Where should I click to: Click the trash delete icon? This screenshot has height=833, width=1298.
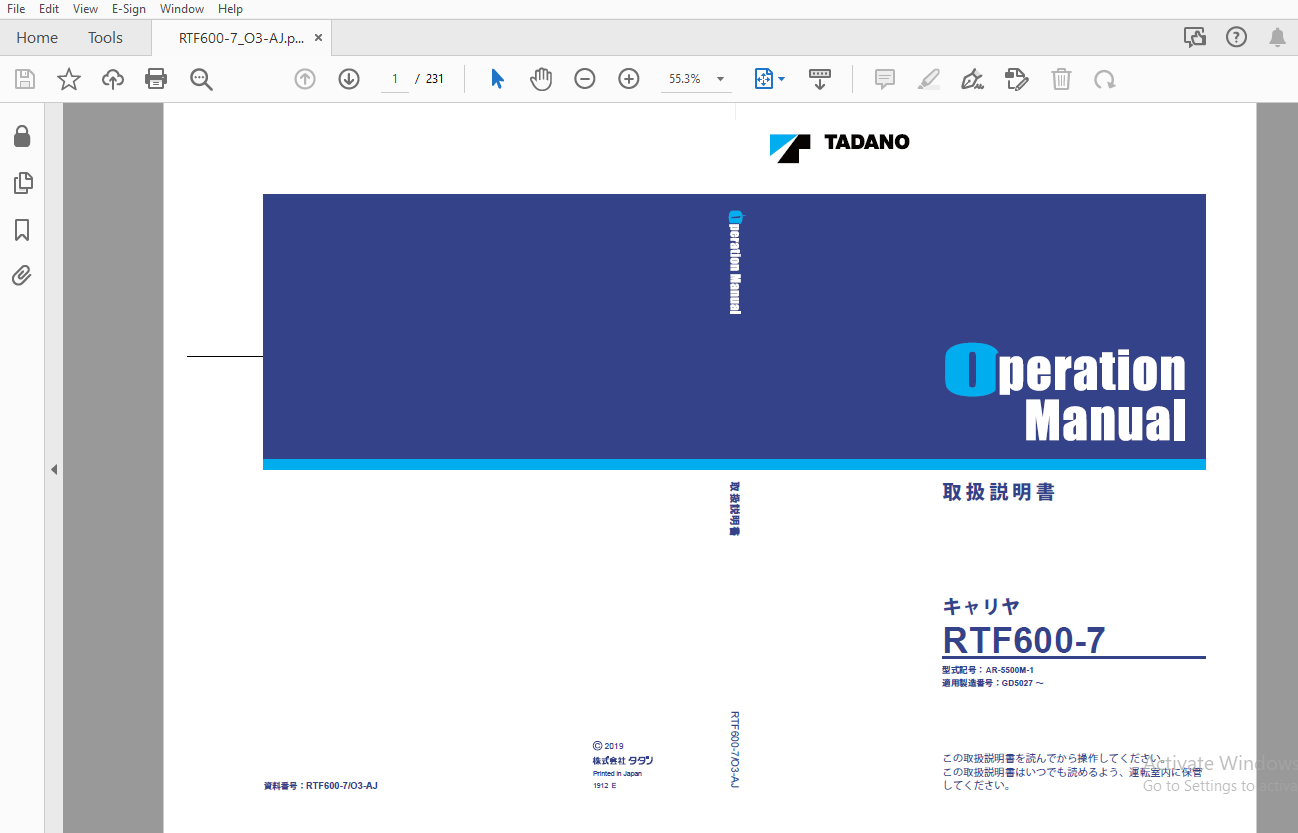pyautogui.click(x=1061, y=79)
